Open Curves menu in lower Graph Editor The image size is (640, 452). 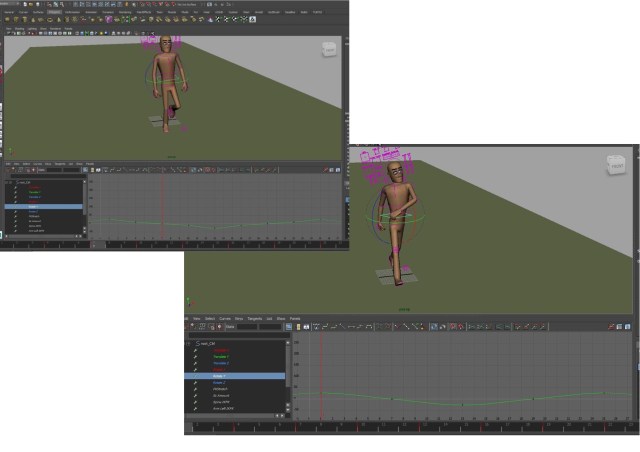click(x=225, y=318)
